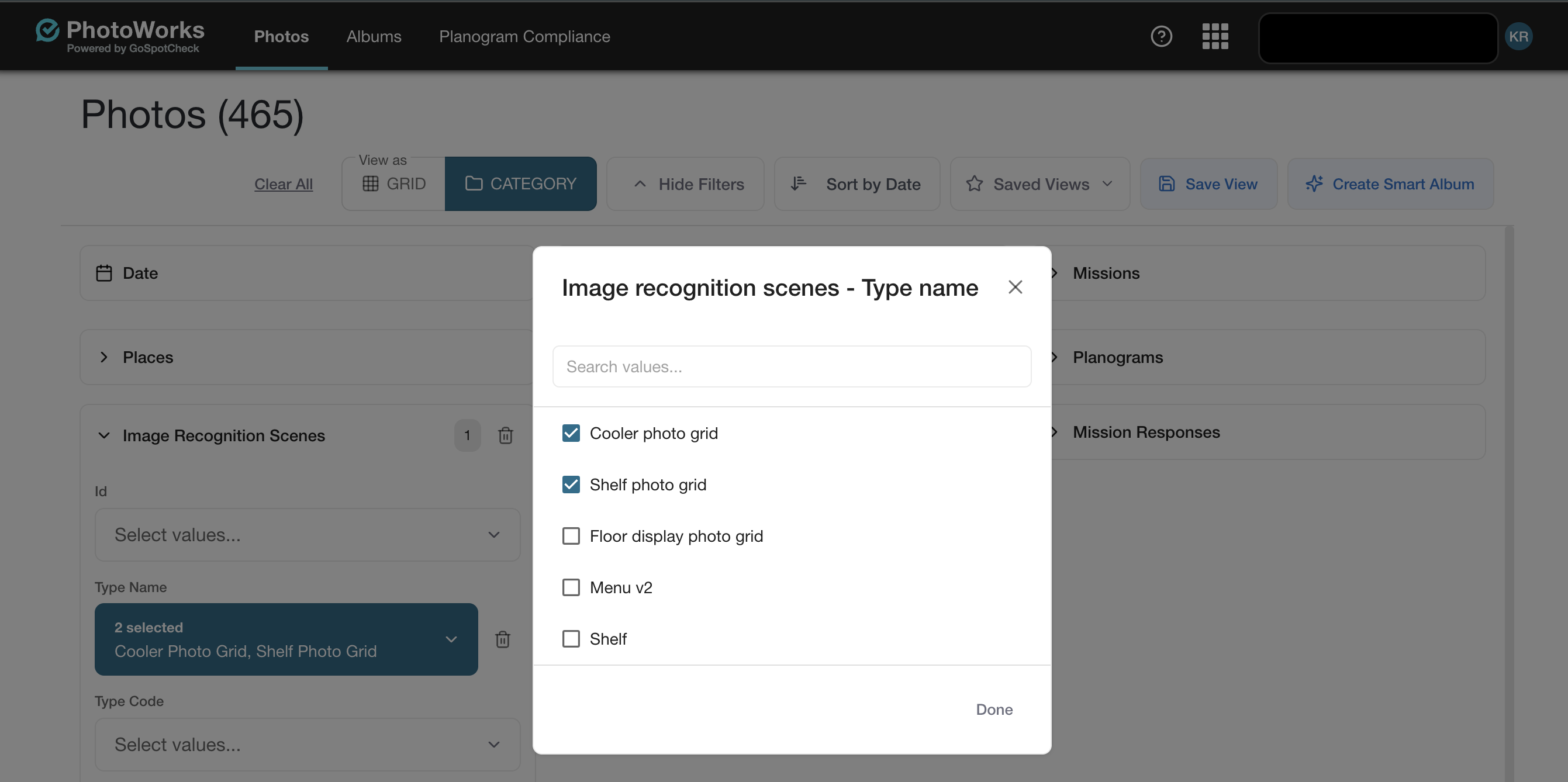Click the calendar icon beside Date

pyautogui.click(x=104, y=272)
